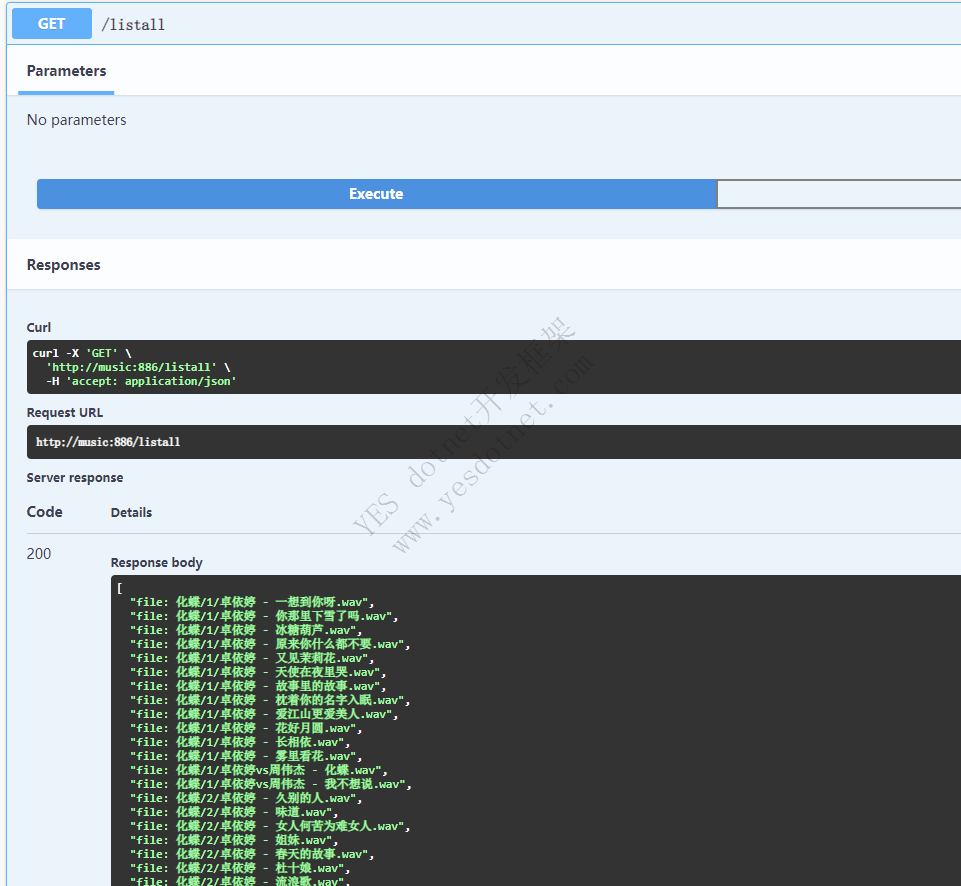The height and width of the screenshot is (886, 961).
Task: Click the empty button beside Execute
Action: click(x=838, y=194)
